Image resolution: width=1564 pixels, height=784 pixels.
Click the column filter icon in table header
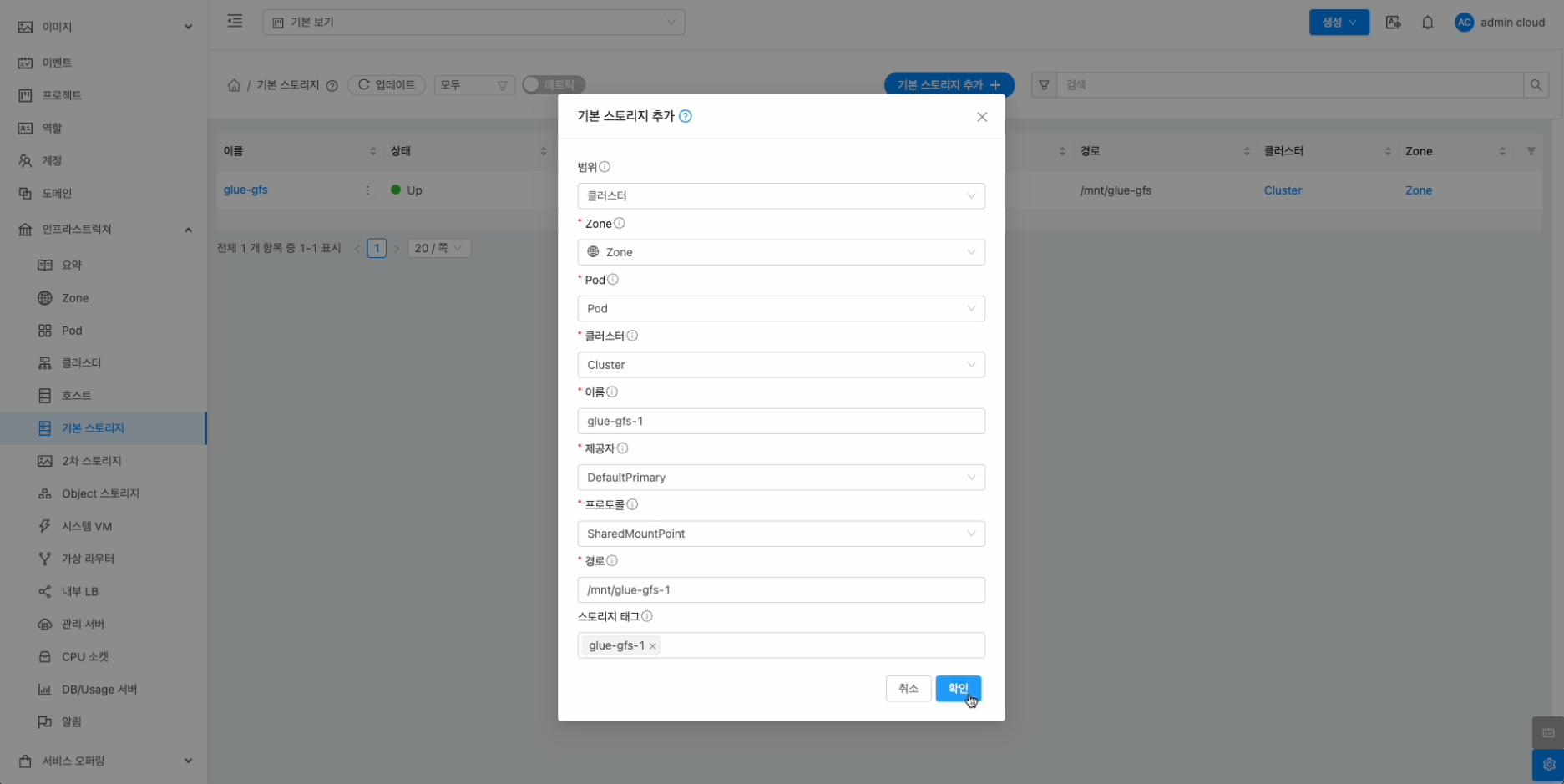click(1531, 151)
